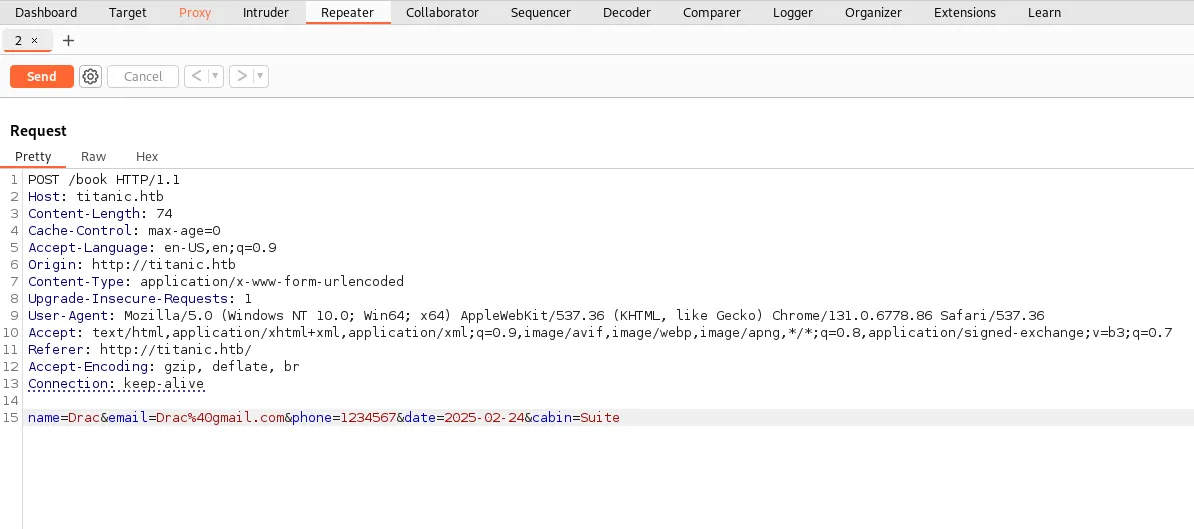1194x529 pixels.
Task: Click the date=2025-02-24 parameter
Action: click(464, 417)
